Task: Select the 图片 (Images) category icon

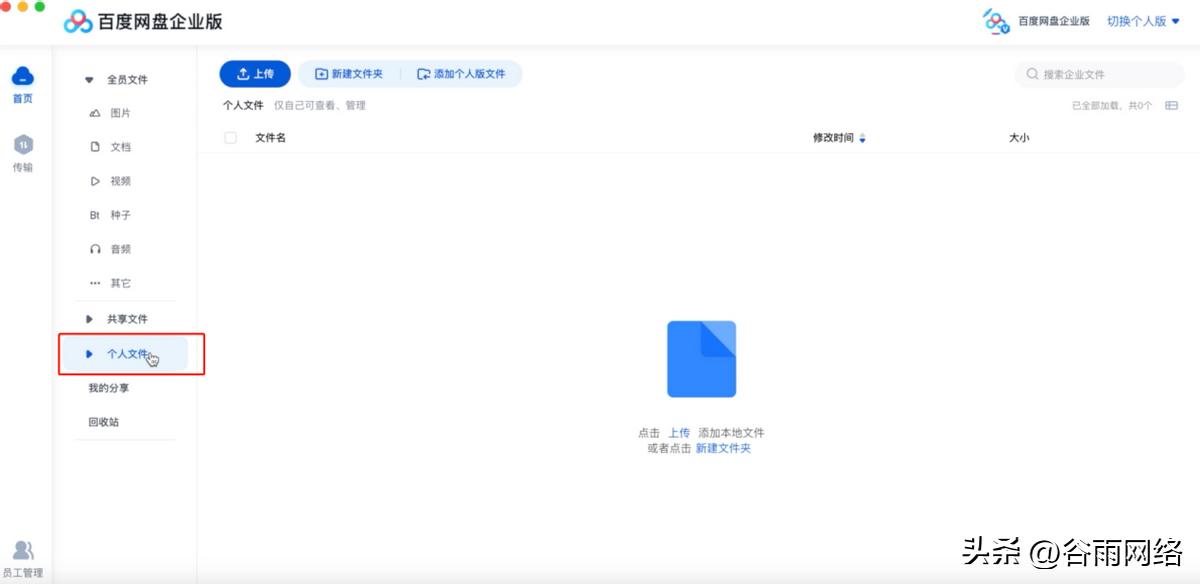Action: point(93,113)
